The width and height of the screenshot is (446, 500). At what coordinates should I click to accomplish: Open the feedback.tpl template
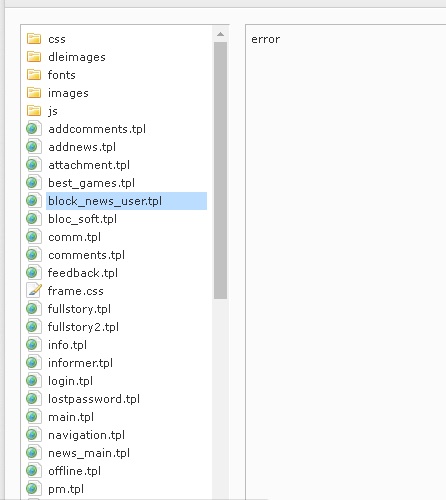[83, 273]
